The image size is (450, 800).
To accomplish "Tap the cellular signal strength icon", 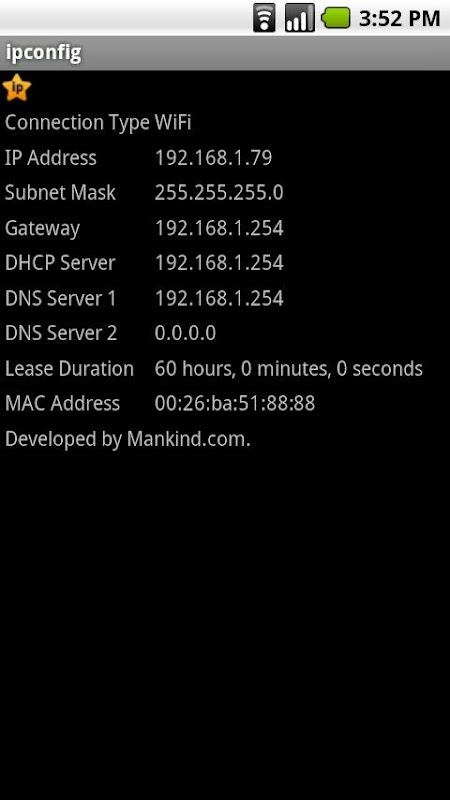I will coord(299,18).
